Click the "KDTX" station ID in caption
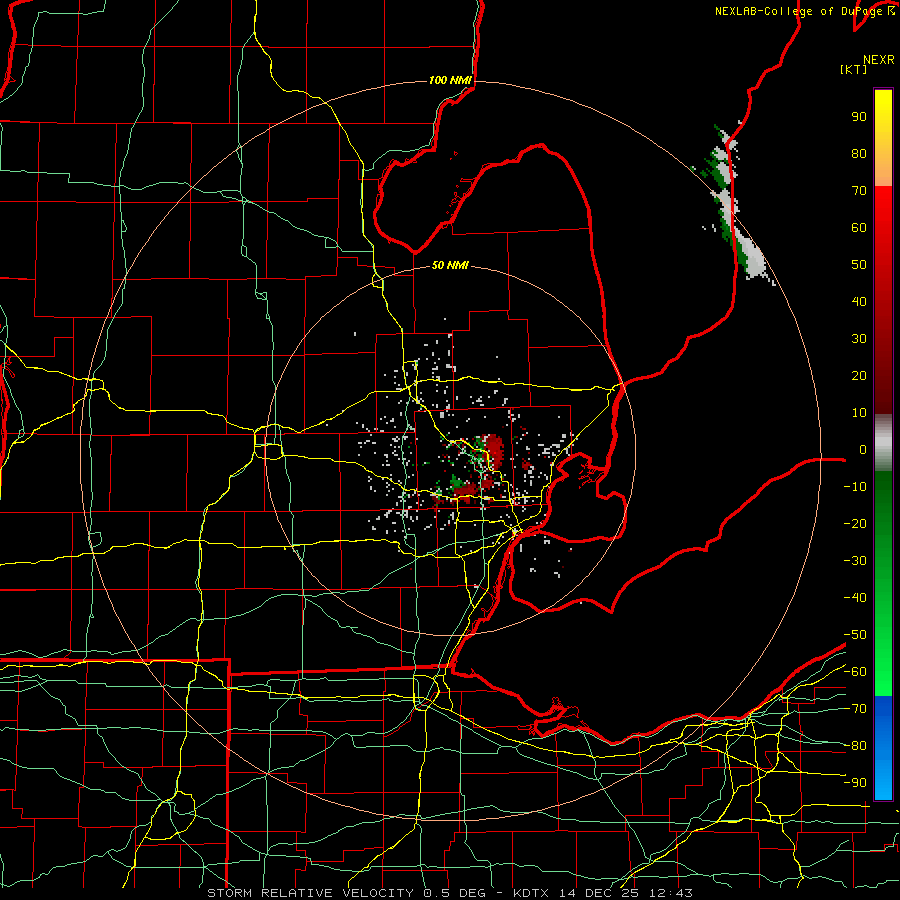Screen dimensions: 900x900 [531, 893]
